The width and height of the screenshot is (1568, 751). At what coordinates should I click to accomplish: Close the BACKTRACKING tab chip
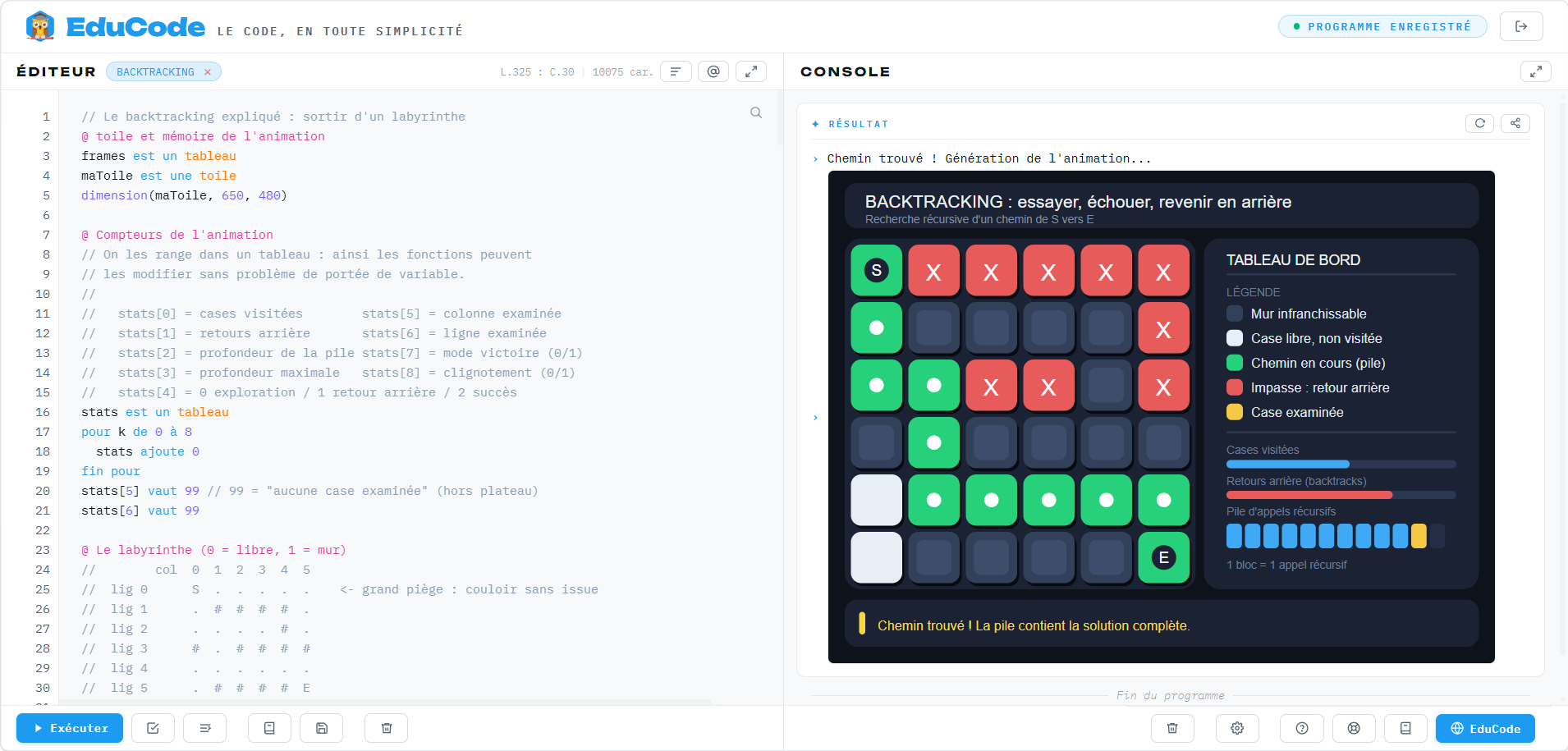click(x=208, y=72)
